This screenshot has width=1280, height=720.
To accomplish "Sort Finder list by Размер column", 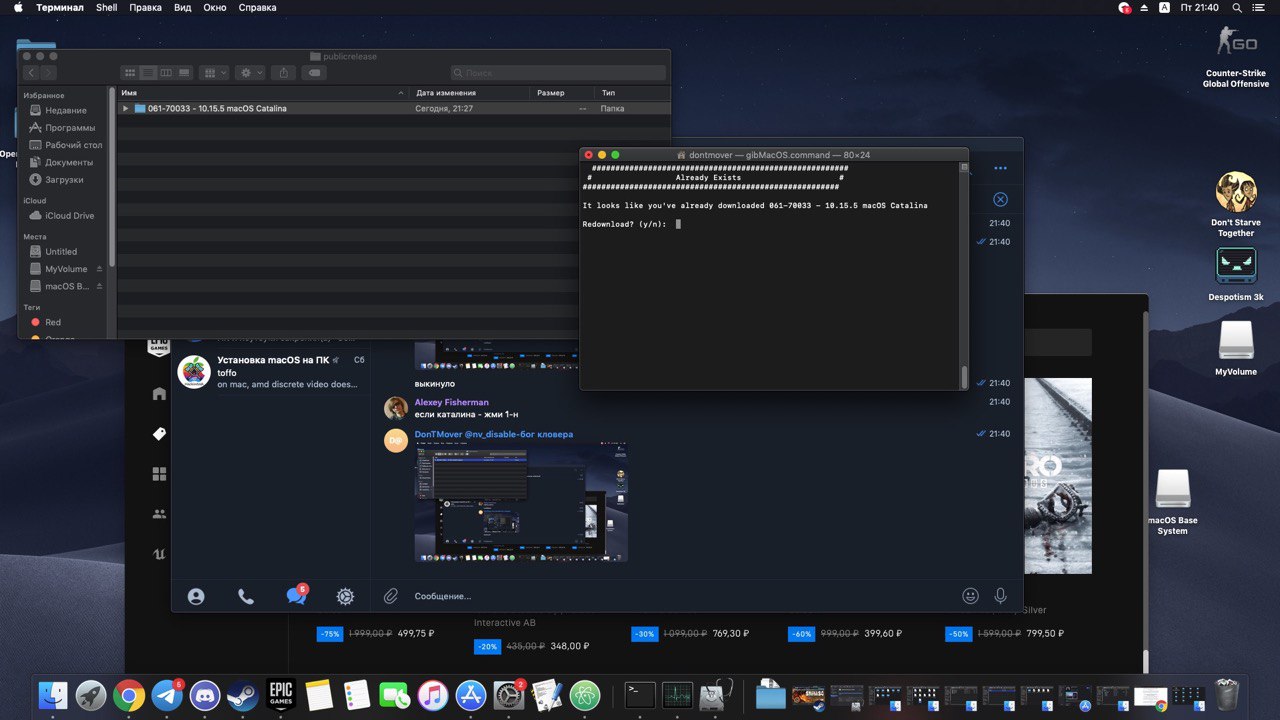I will [562, 93].
